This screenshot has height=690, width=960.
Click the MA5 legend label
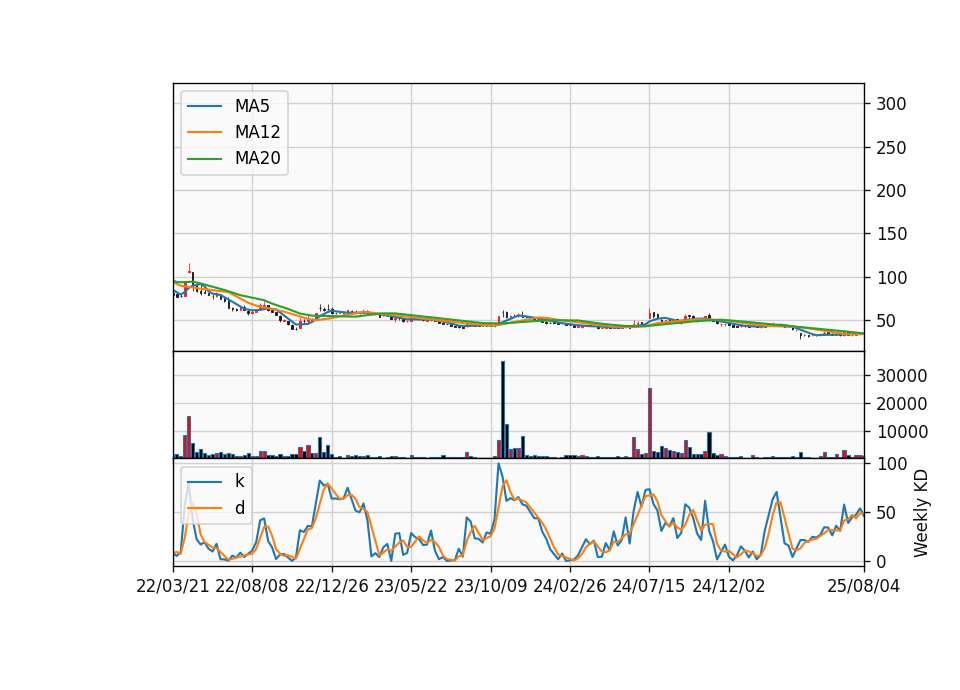click(252, 106)
